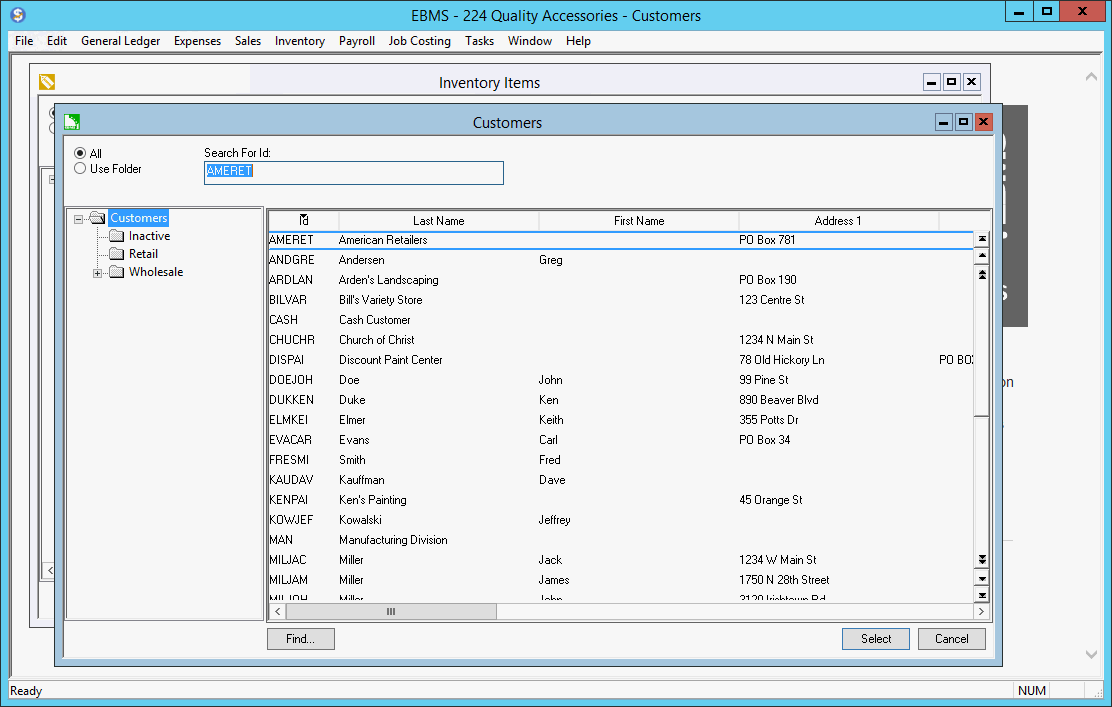Select the All radio button
The image size is (1112, 707).
[80, 154]
